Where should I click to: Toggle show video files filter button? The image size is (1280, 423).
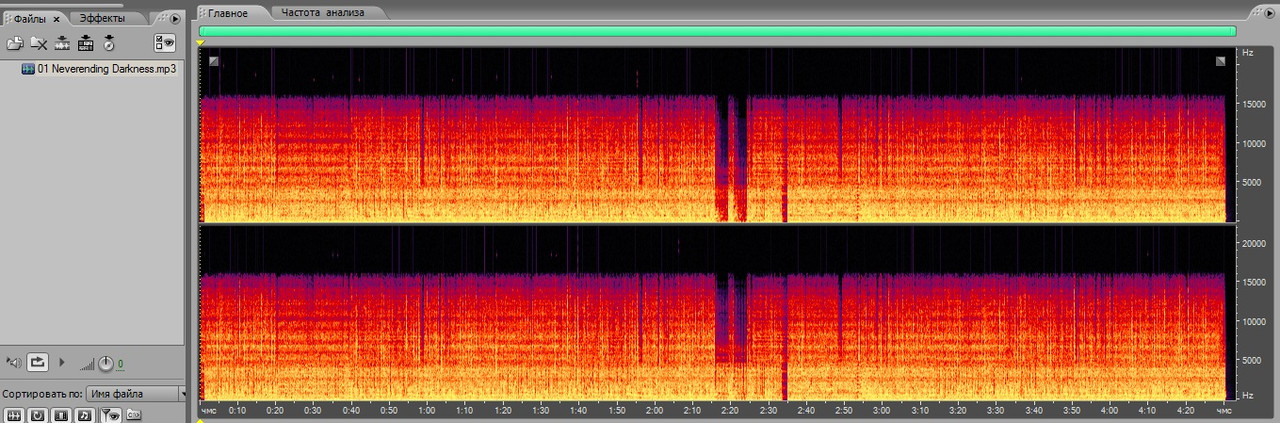tap(61, 415)
